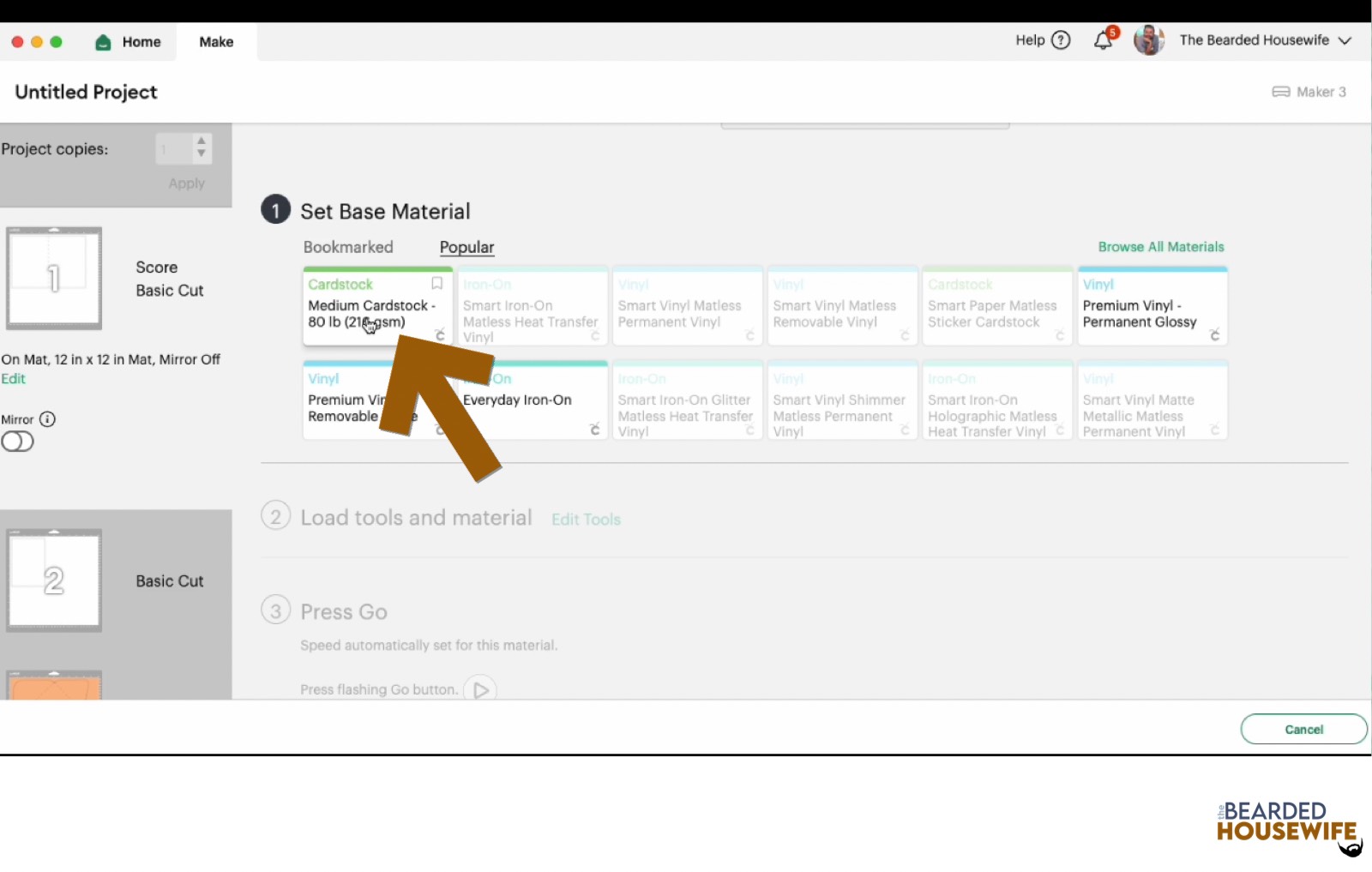The height and width of the screenshot is (872, 1372).
Task: Open the Bookmarked materials tab
Action: 348,247
